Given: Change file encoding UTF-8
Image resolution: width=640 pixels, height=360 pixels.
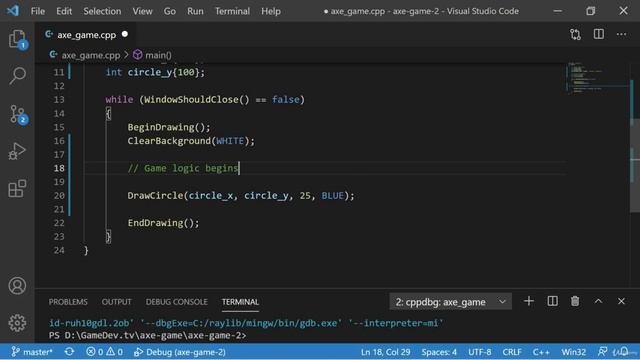Looking at the screenshot, I should [480, 352].
